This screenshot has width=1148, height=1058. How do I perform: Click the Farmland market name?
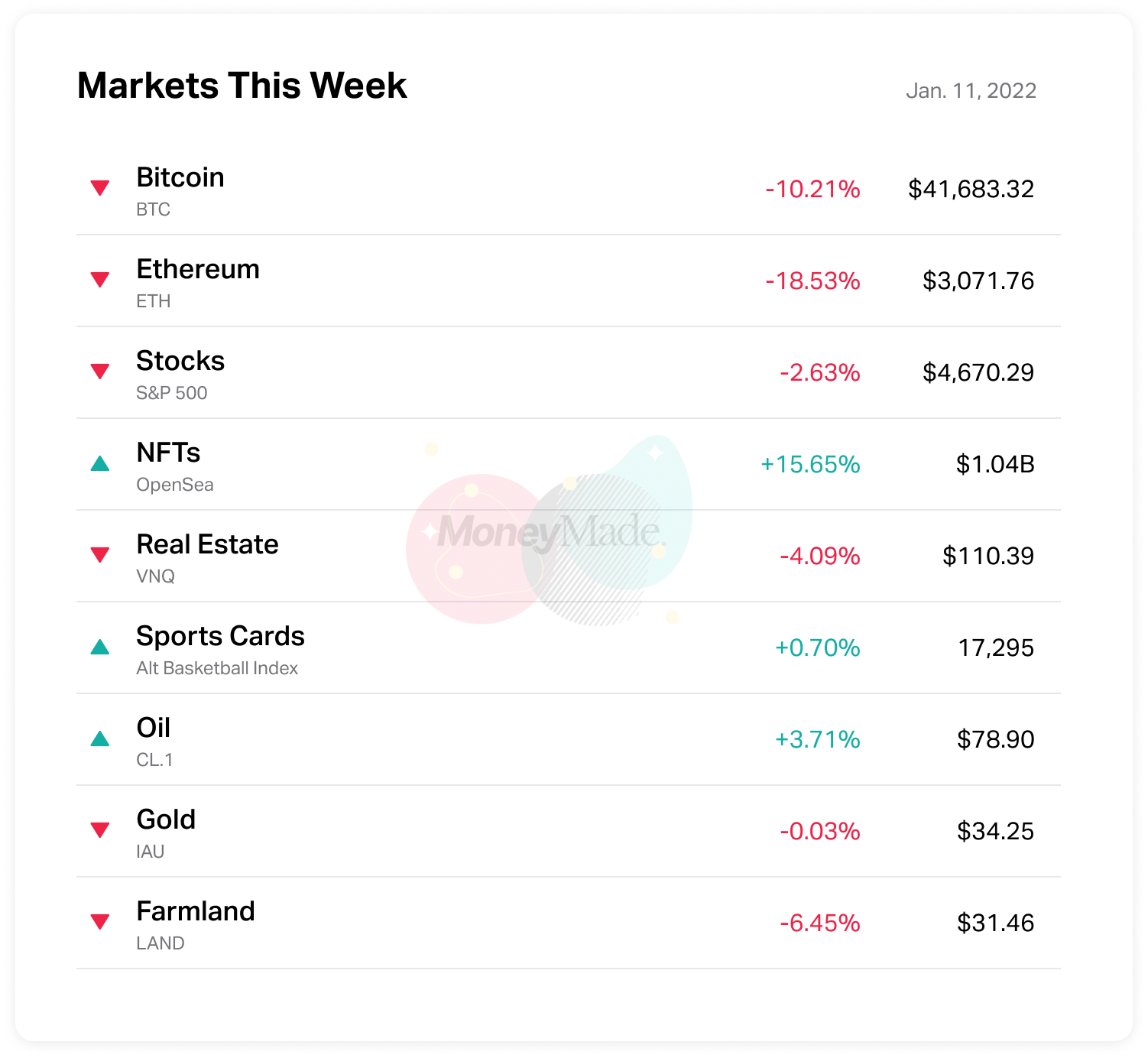point(196,911)
